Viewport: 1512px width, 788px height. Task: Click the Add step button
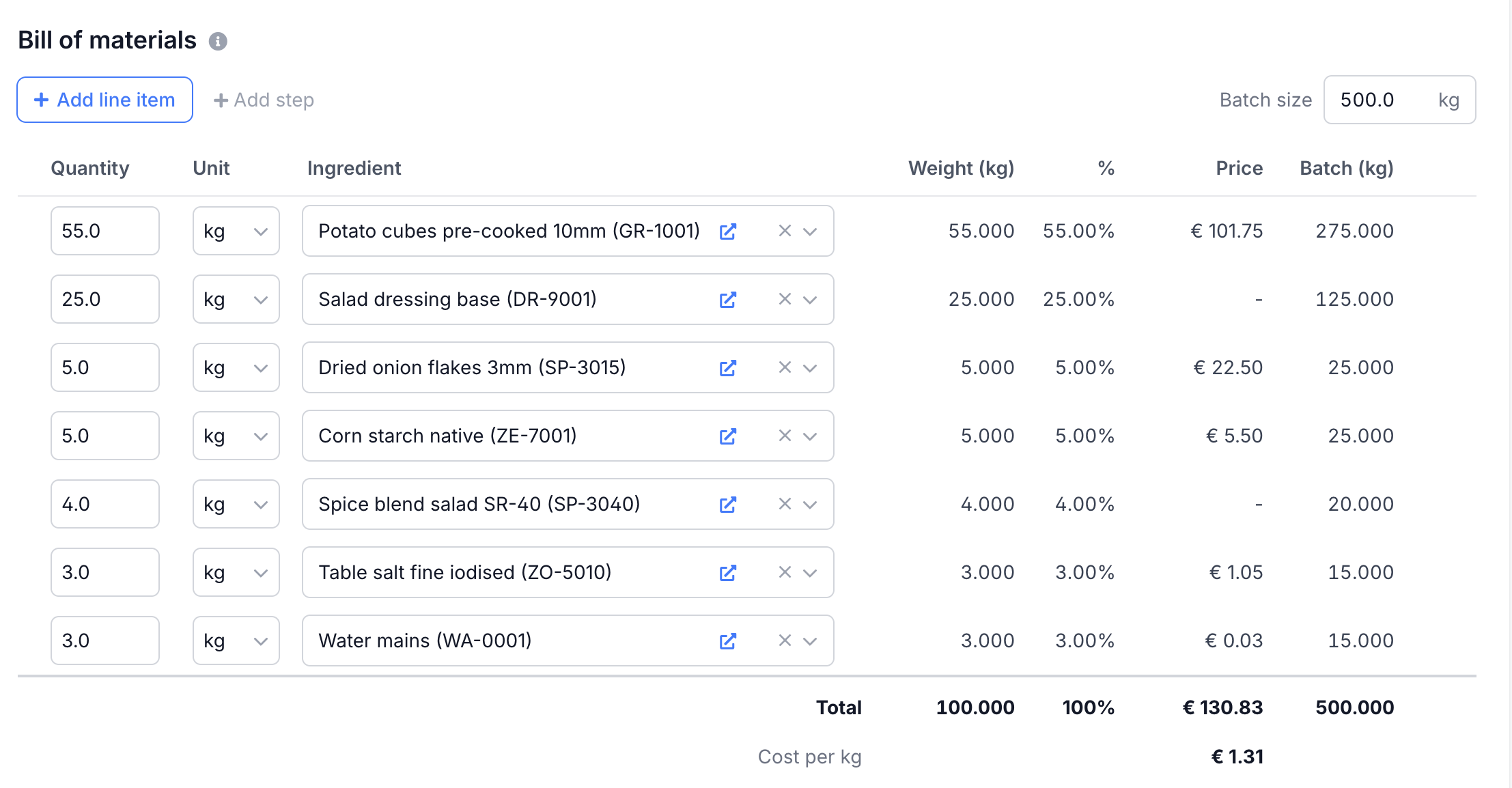click(x=264, y=100)
